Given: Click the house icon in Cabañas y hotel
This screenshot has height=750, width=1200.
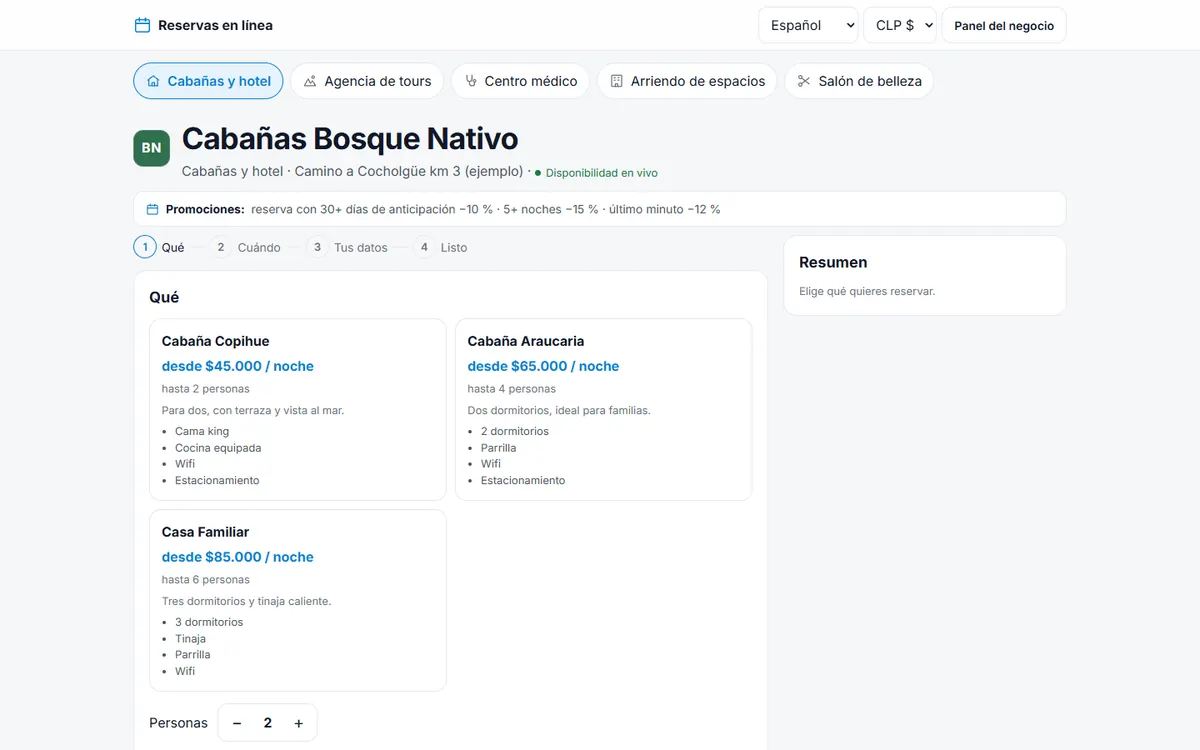Looking at the screenshot, I should 153,81.
